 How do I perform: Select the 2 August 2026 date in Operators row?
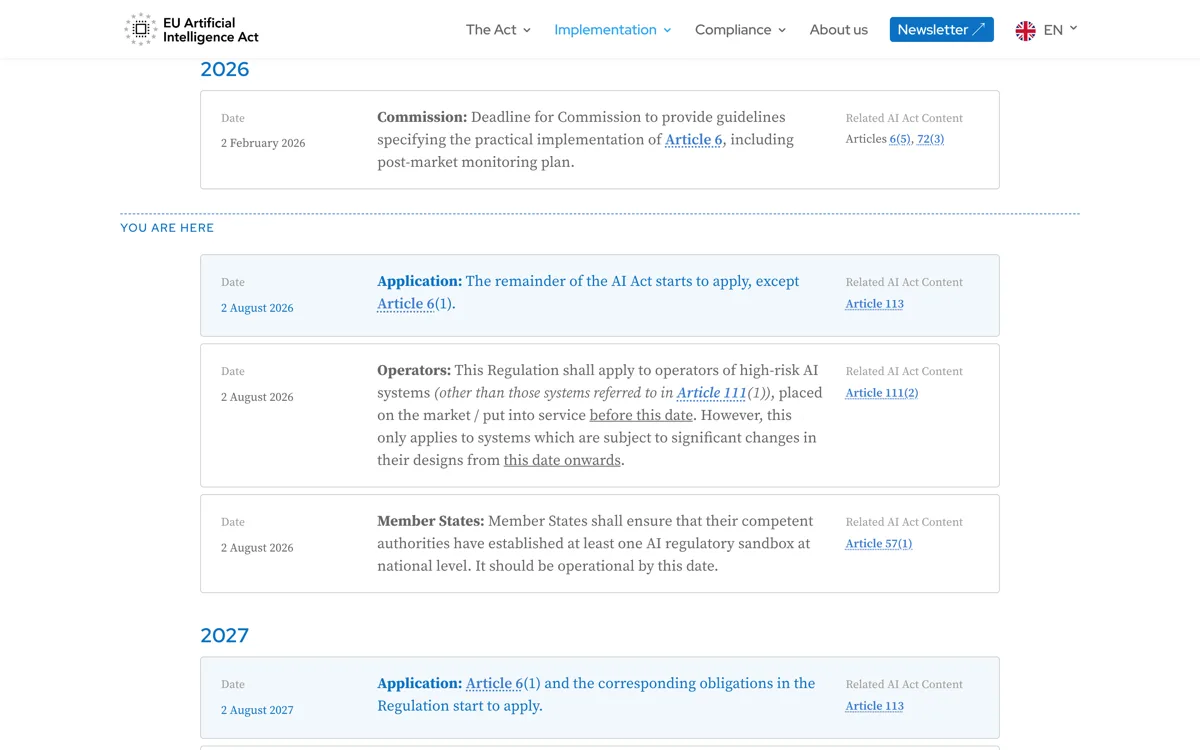[x=257, y=397]
